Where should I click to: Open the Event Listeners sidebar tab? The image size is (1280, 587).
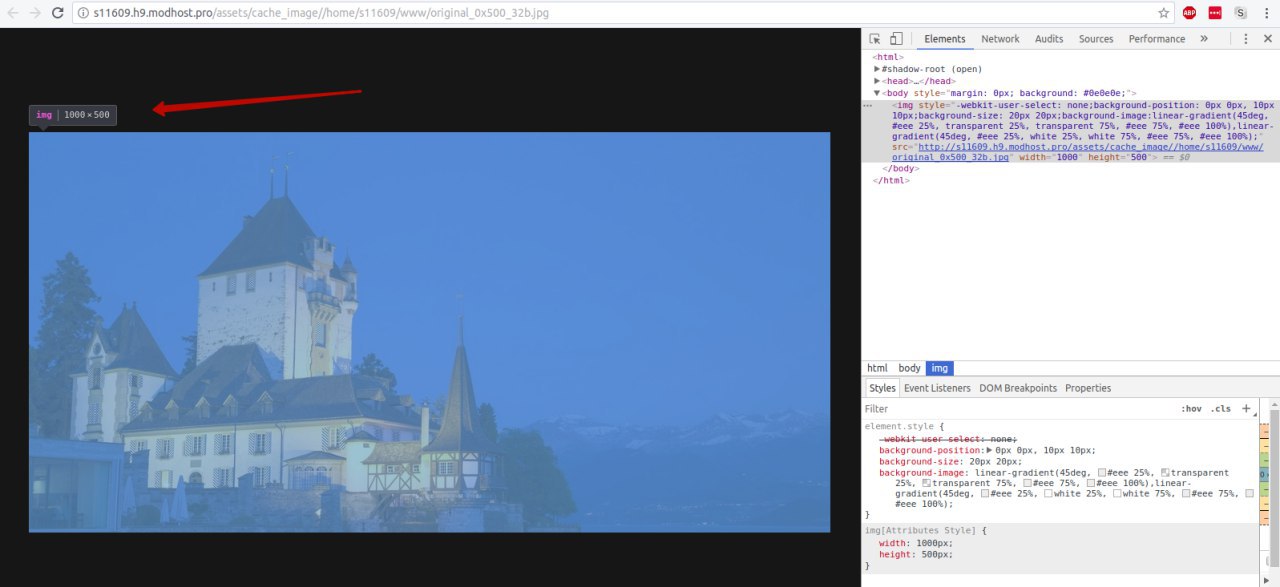937,388
